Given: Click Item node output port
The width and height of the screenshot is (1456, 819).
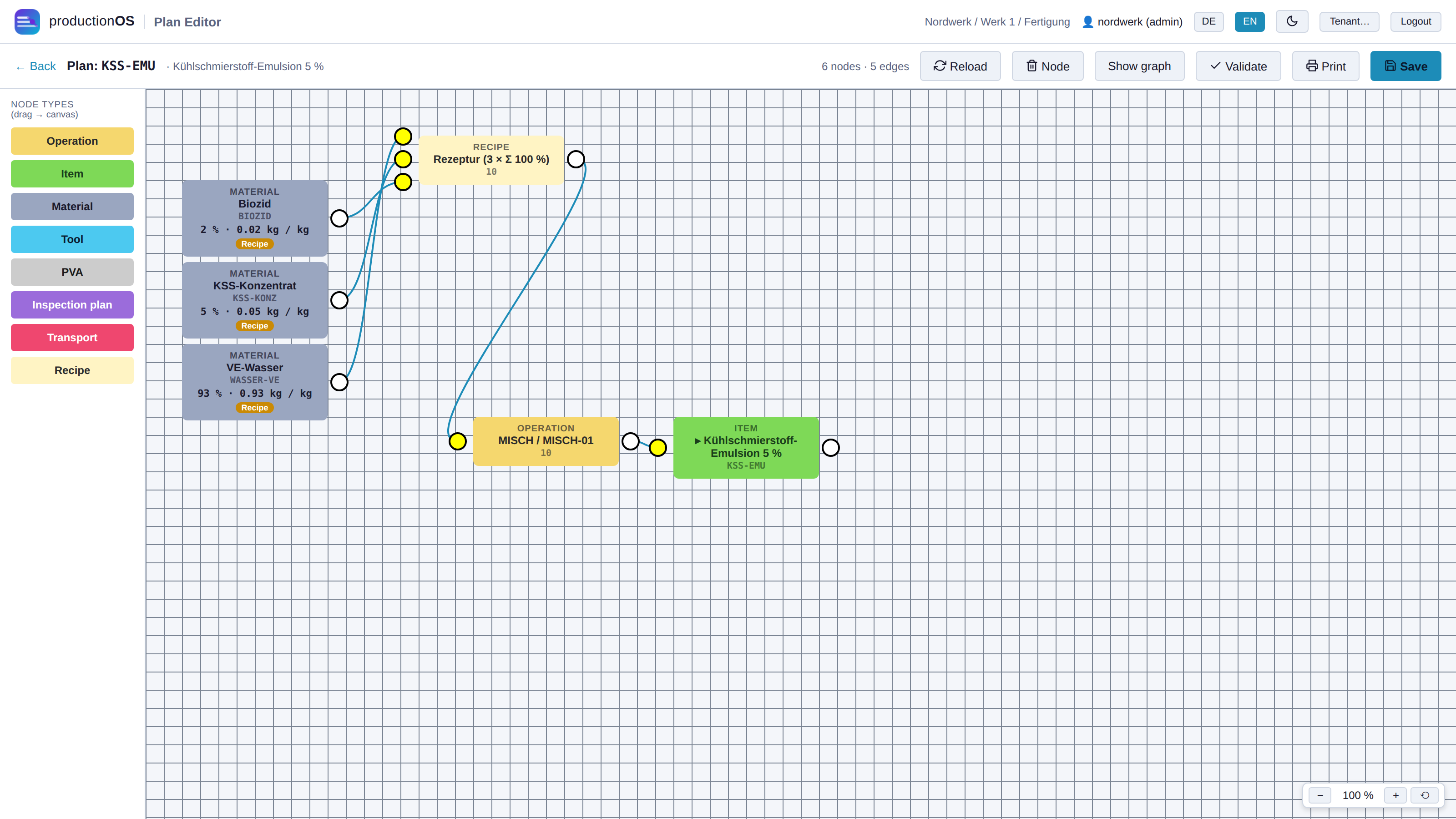Looking at the screenshot, I should coord(831,448).
